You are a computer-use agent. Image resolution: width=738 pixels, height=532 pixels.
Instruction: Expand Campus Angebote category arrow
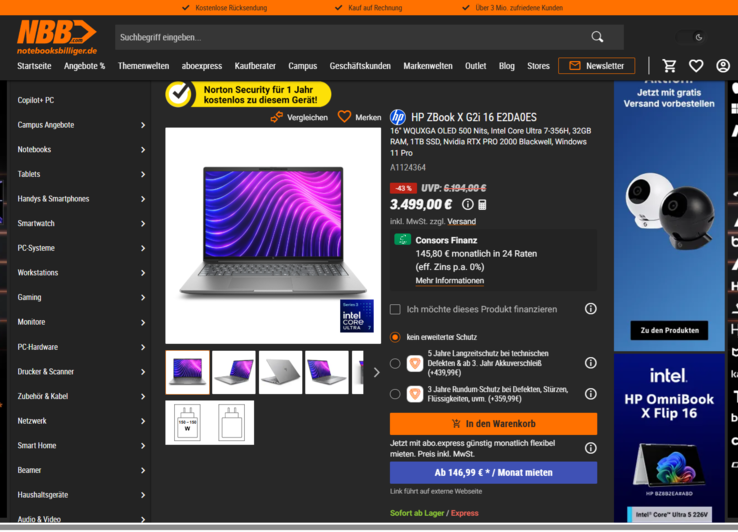point(143,125)
